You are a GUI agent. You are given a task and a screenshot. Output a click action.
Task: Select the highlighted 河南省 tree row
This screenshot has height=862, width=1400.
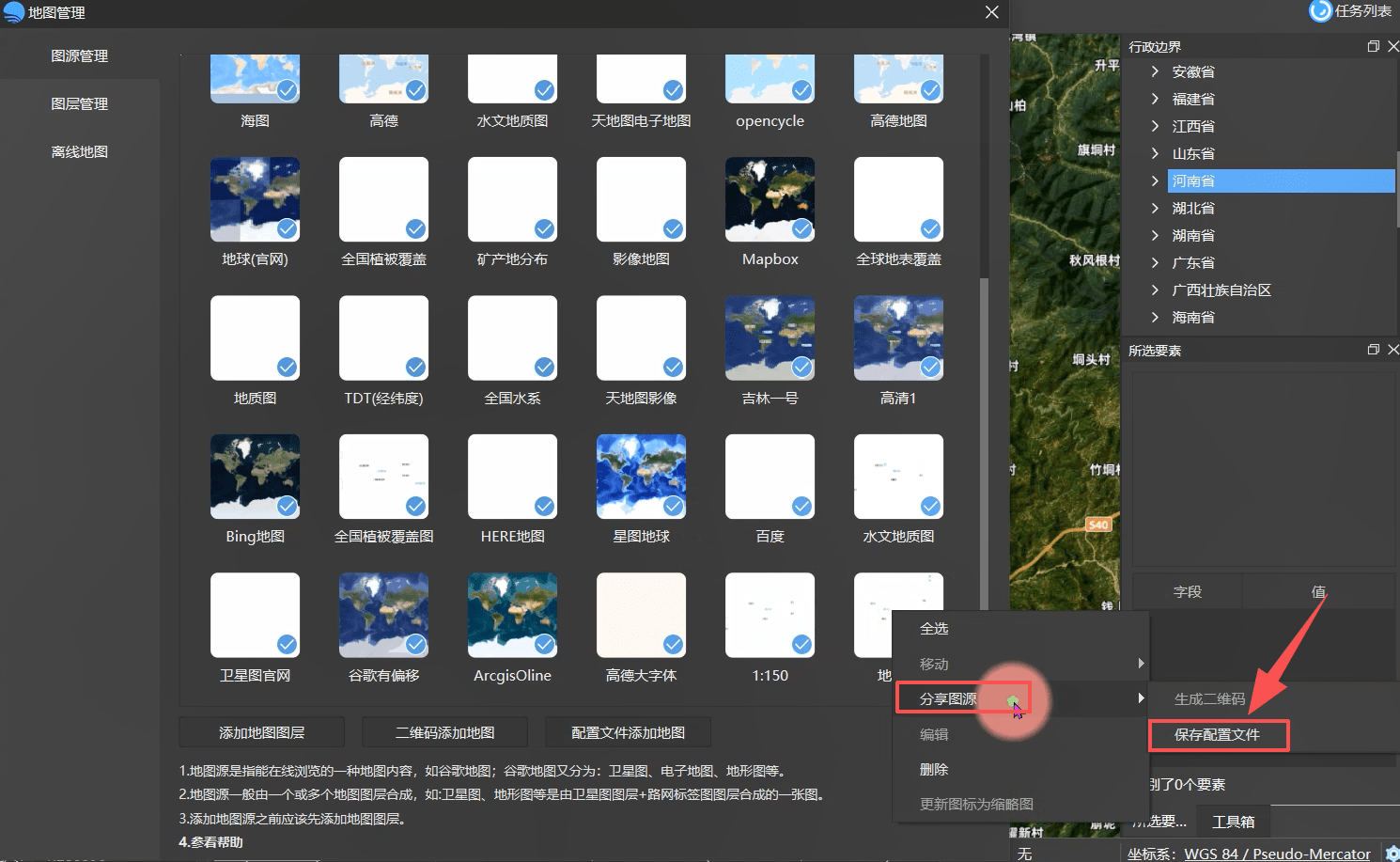pyautogui.click(x=1281, y=180)
